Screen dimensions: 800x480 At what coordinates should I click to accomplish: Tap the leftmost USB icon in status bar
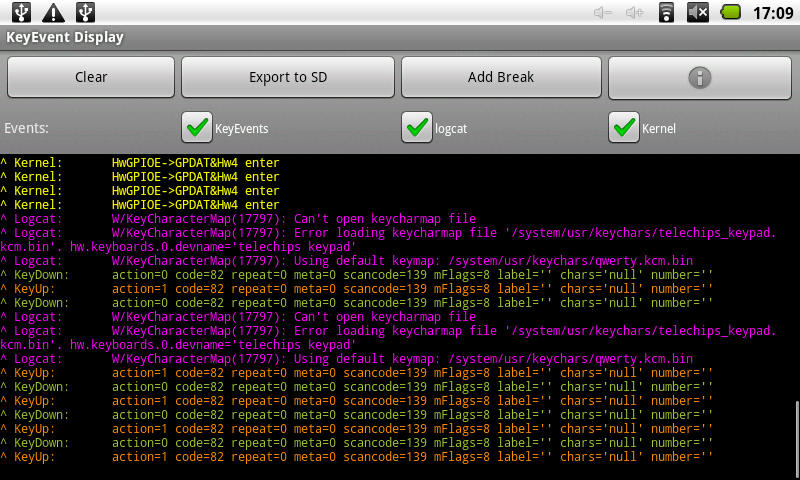pyautogui.click(x=22, y=13)
